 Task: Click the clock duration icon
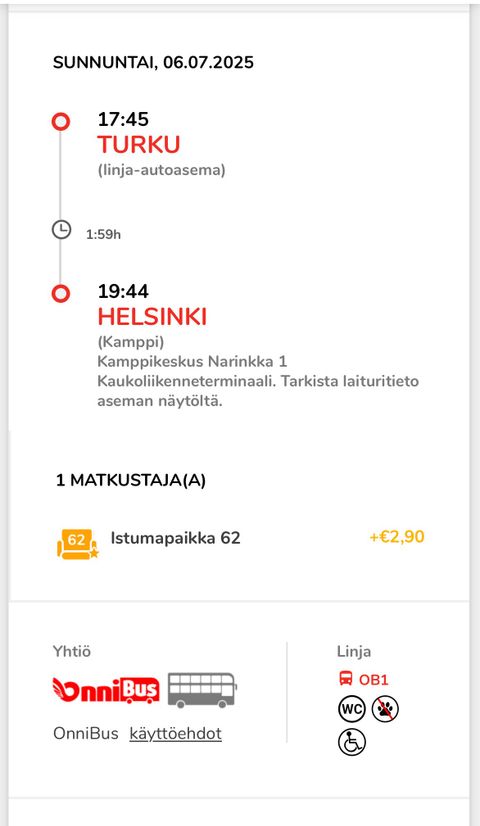point(61,230)
